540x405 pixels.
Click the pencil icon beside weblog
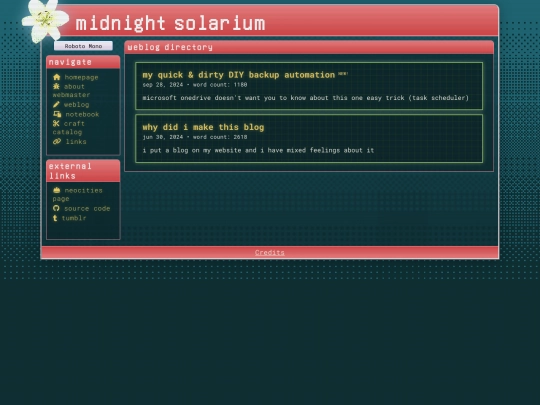coord(56,104)
